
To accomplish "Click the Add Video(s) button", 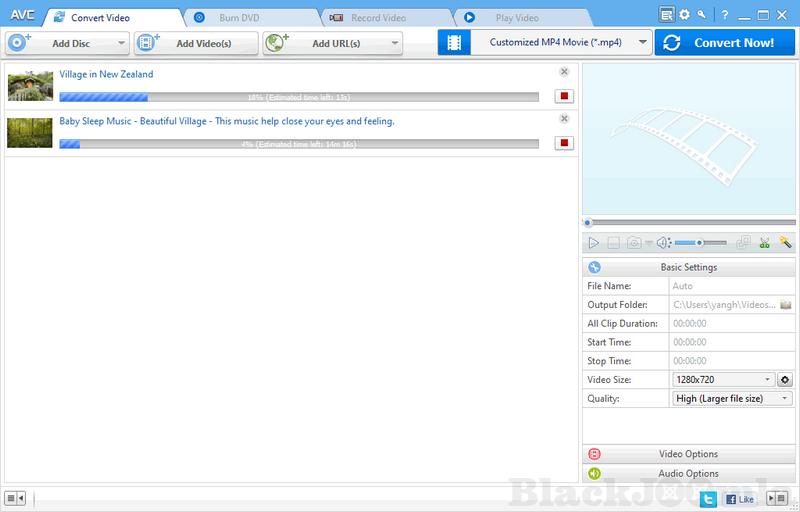I will coord(196,43).
